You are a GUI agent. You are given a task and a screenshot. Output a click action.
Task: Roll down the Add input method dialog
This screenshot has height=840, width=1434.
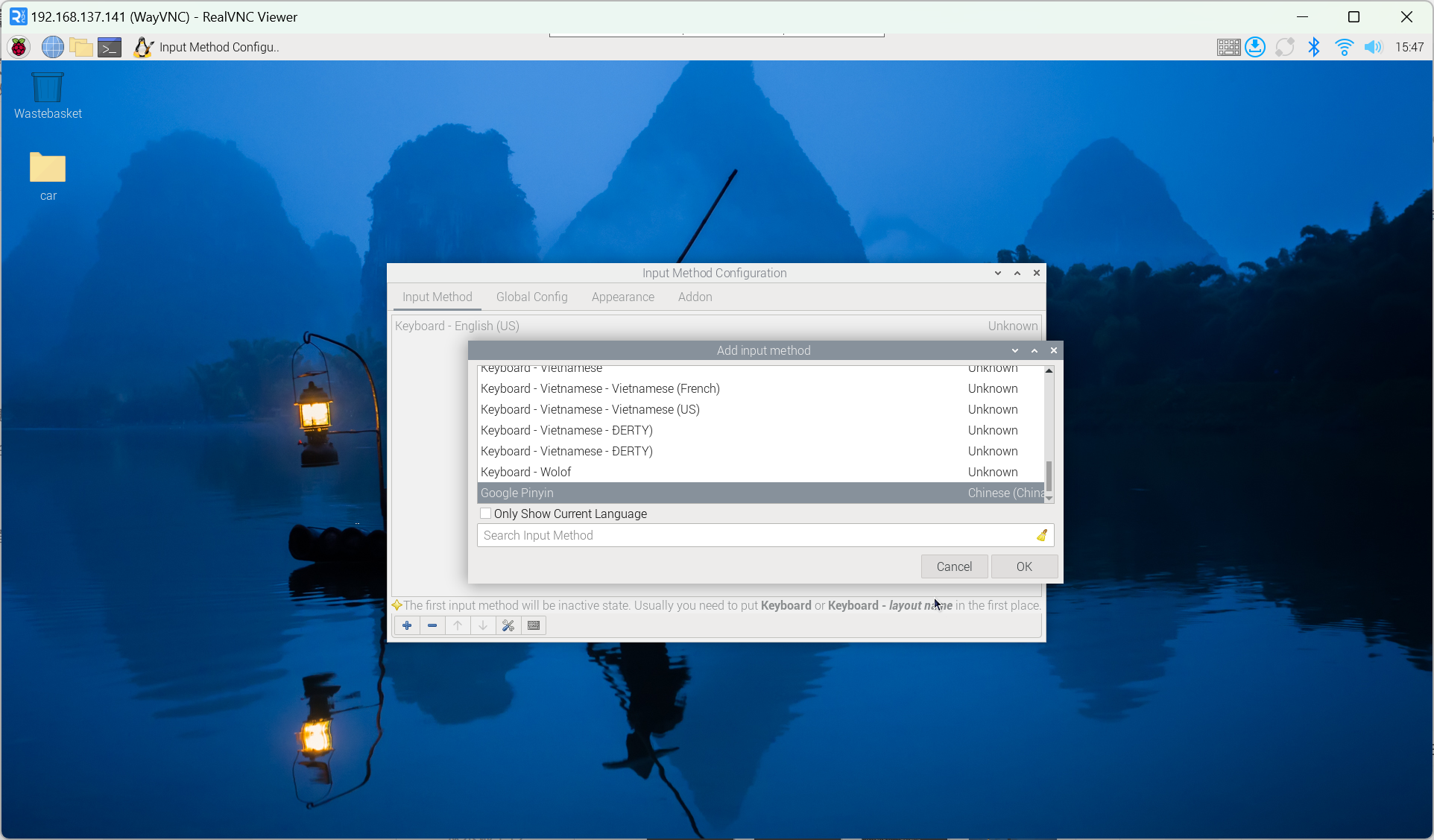point(1015,350)
